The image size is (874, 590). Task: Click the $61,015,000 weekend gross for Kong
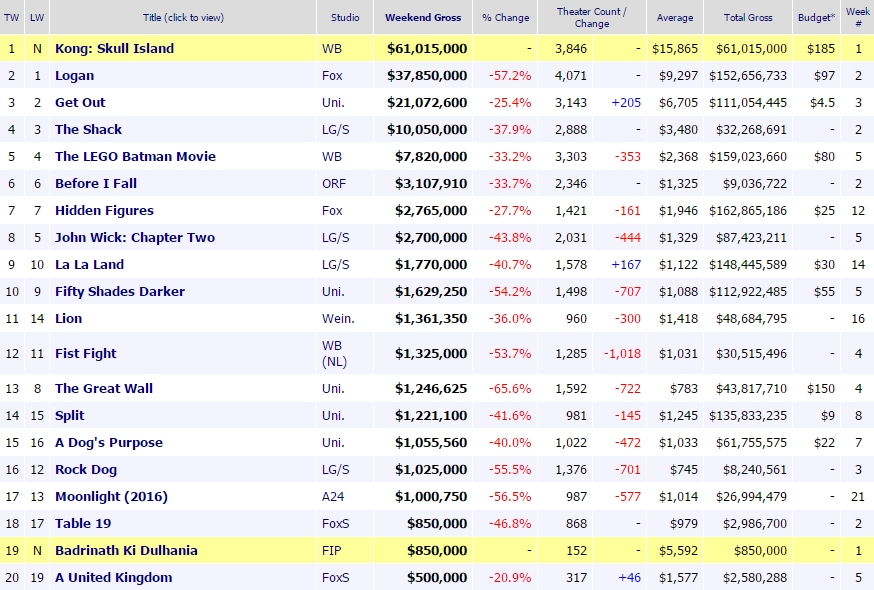[427, 49]
